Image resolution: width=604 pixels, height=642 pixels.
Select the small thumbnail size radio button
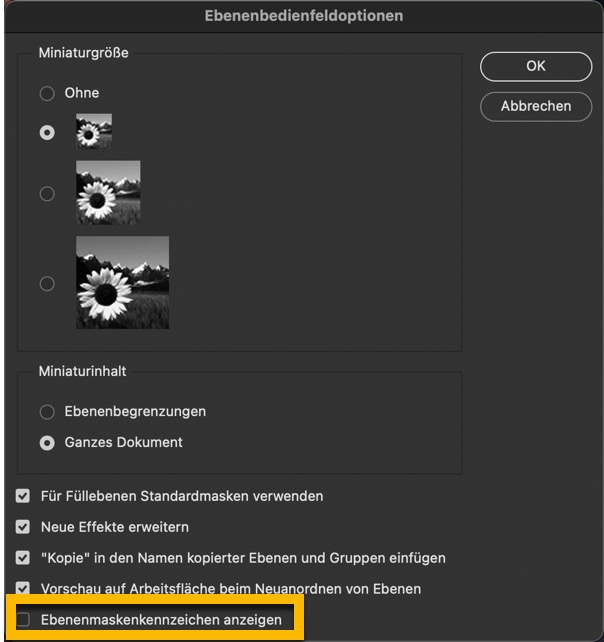point(47,132)
